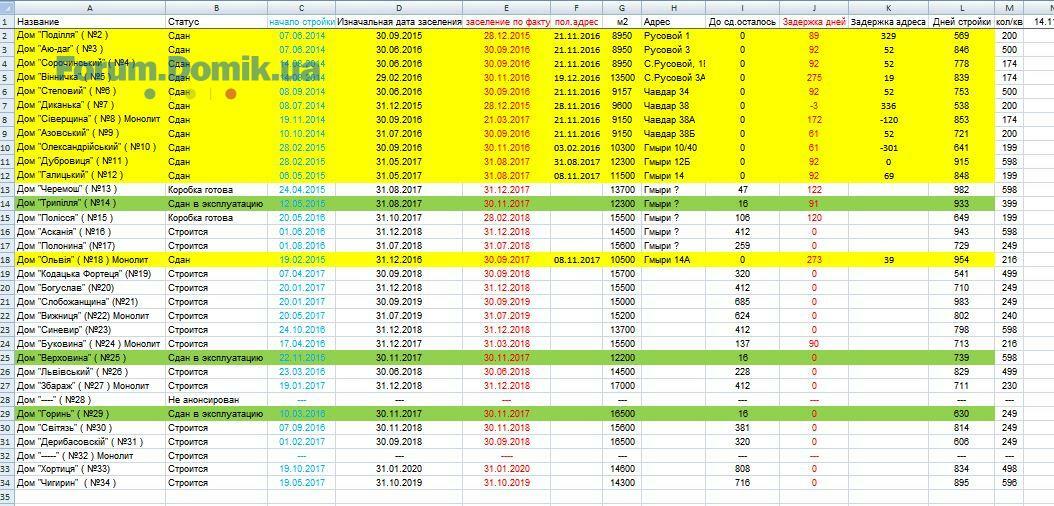Select address cell "Гмыри 12Б"
The height and width of the screenshot is (506, 1054).
click(x=674, y=161)
